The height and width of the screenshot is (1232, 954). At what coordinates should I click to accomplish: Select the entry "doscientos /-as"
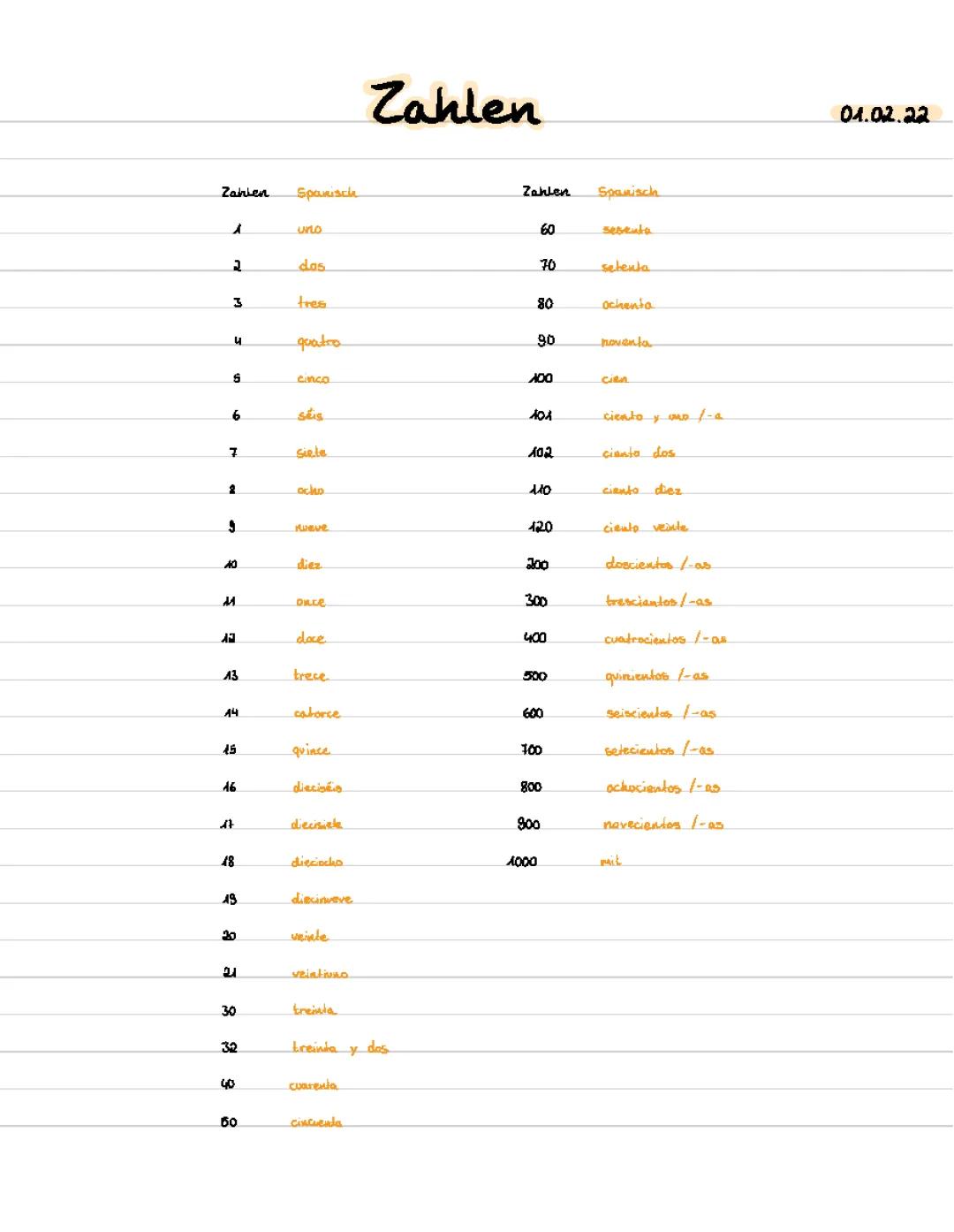[658, 565]
